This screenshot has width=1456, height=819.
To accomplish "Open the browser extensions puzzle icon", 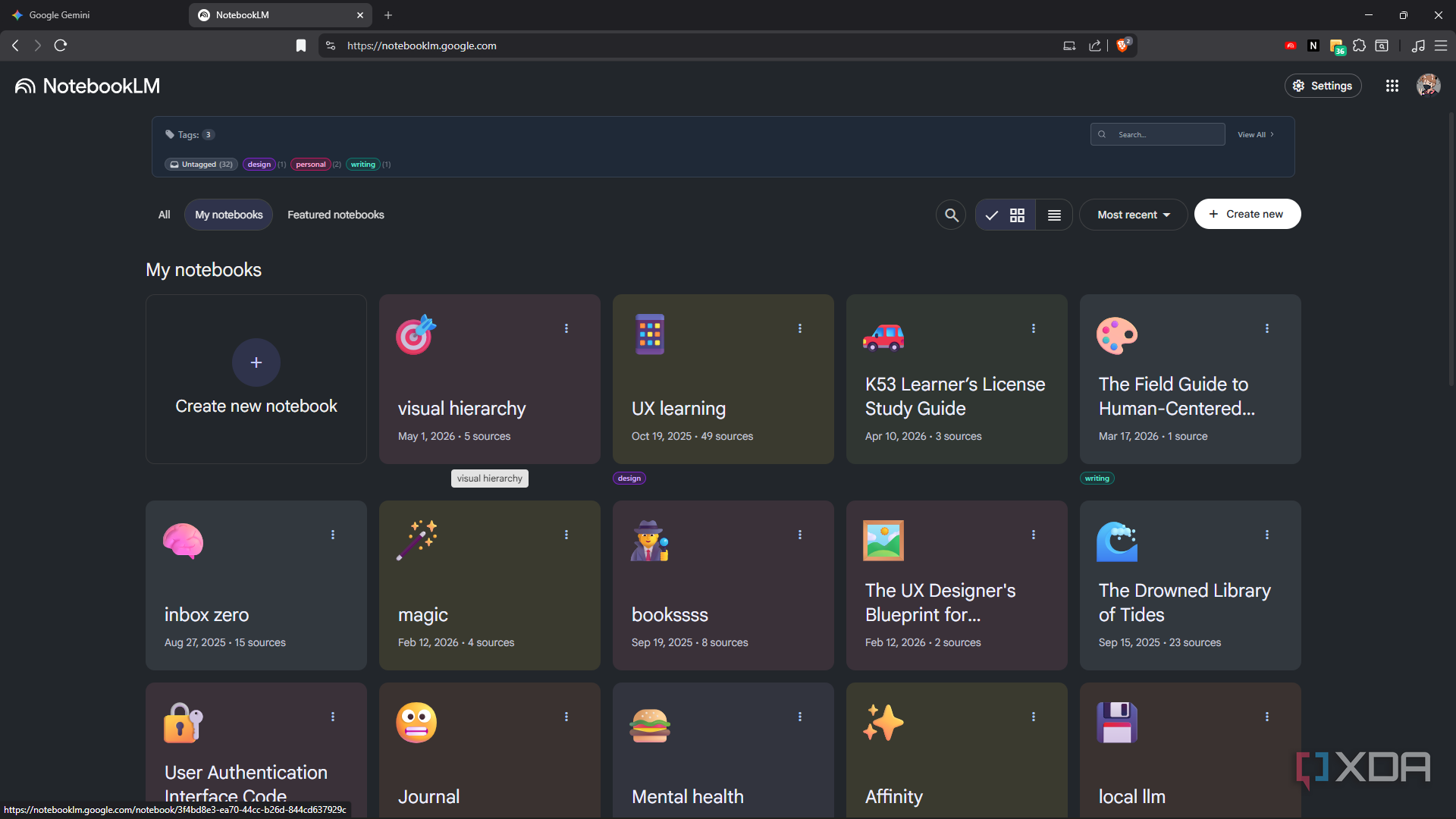I will (x=1359, y=45).
